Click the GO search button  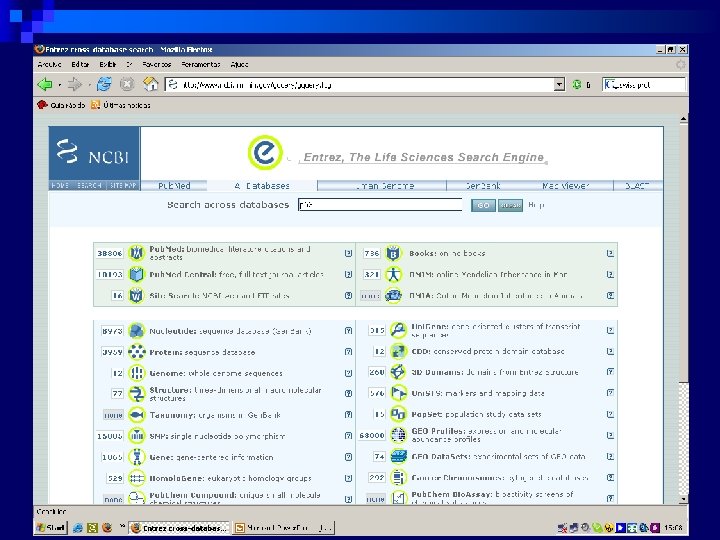482,205
